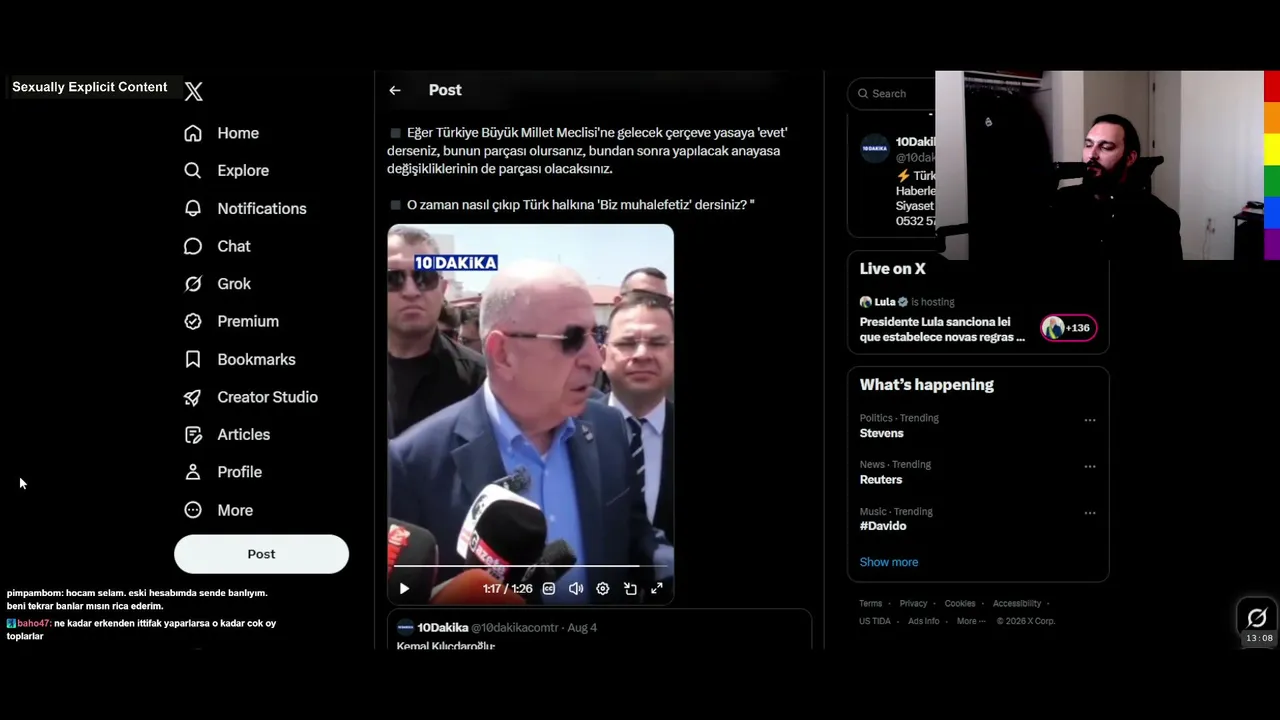The width and height of the screenshot is (1280, 720).
Task: Click the Home house icon
Action: 193,133
